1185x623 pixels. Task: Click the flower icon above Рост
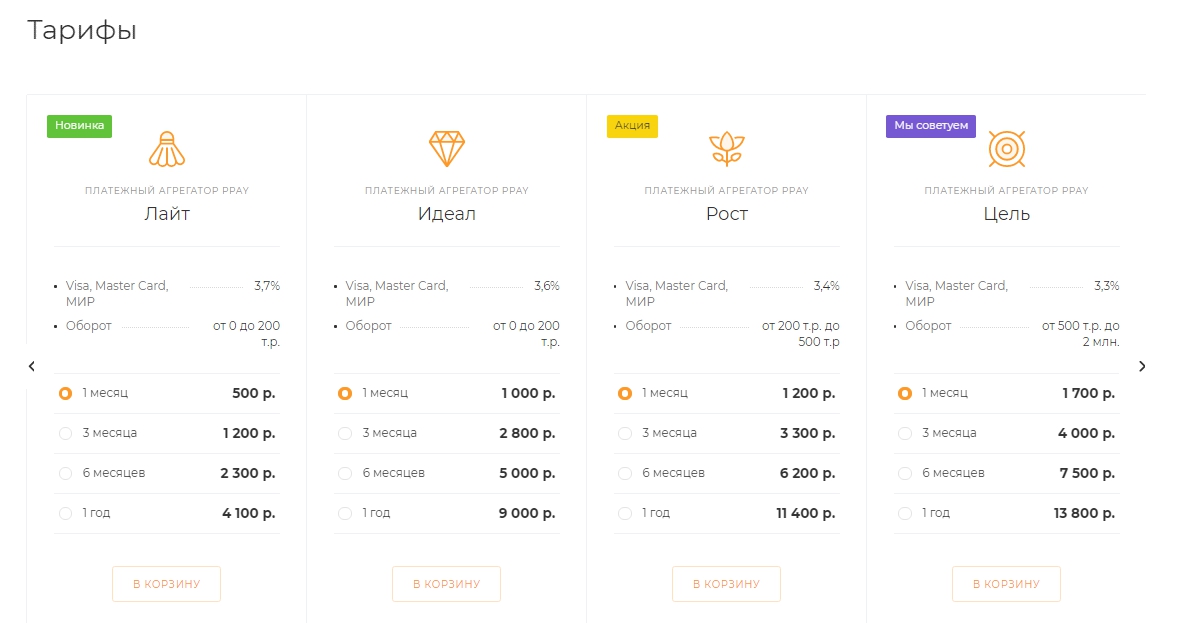[x=727, y=149]
